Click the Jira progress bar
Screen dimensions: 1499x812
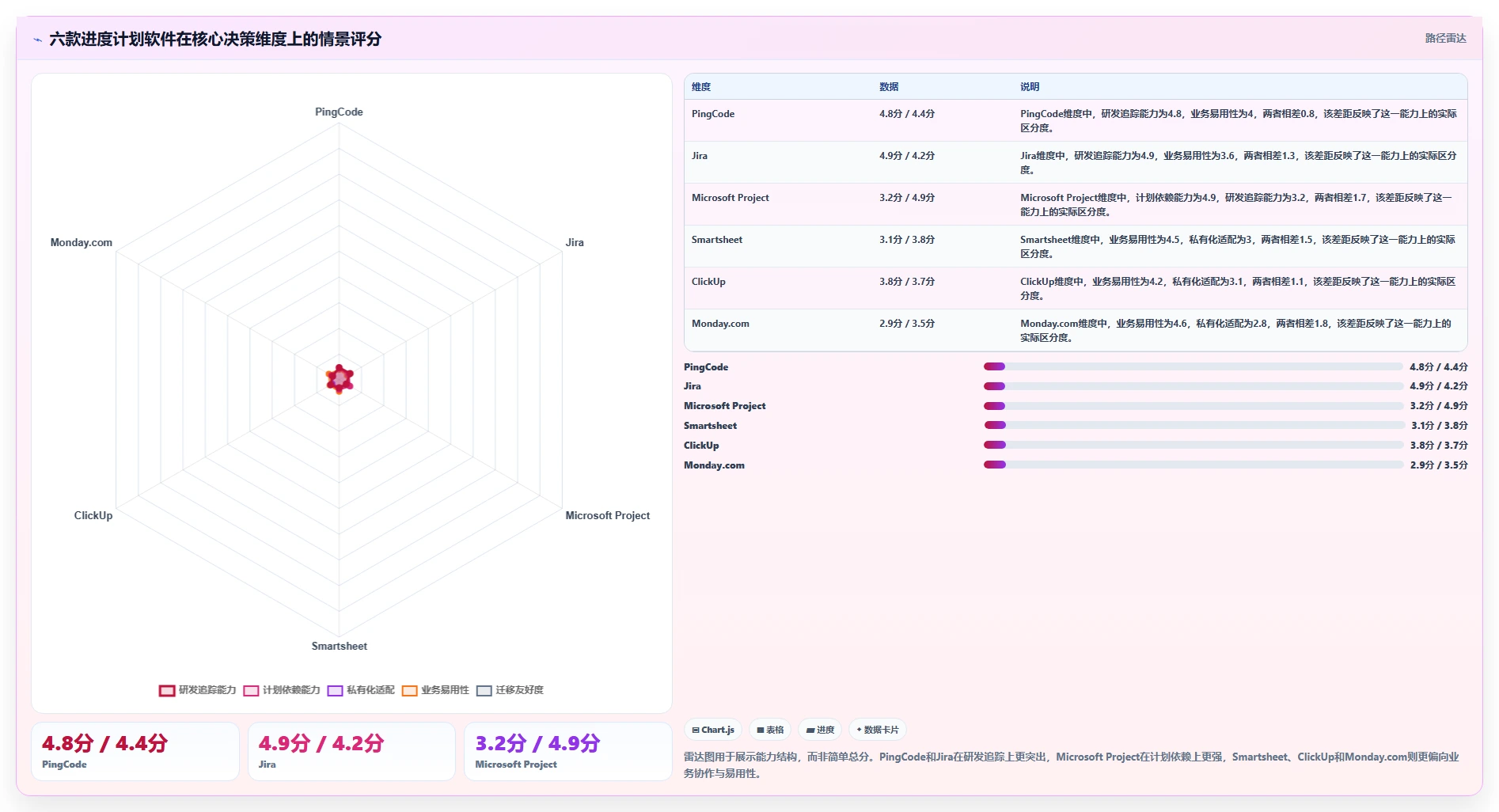1193,386
